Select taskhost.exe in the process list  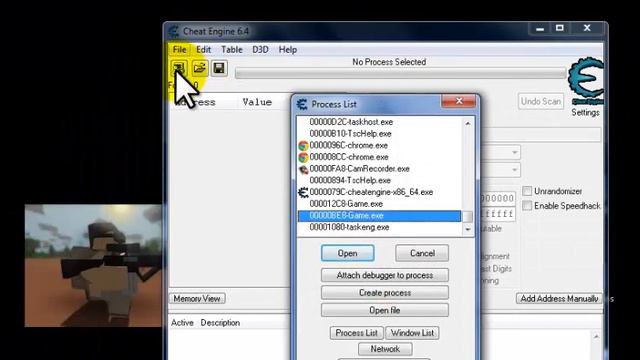pos(351,122)
